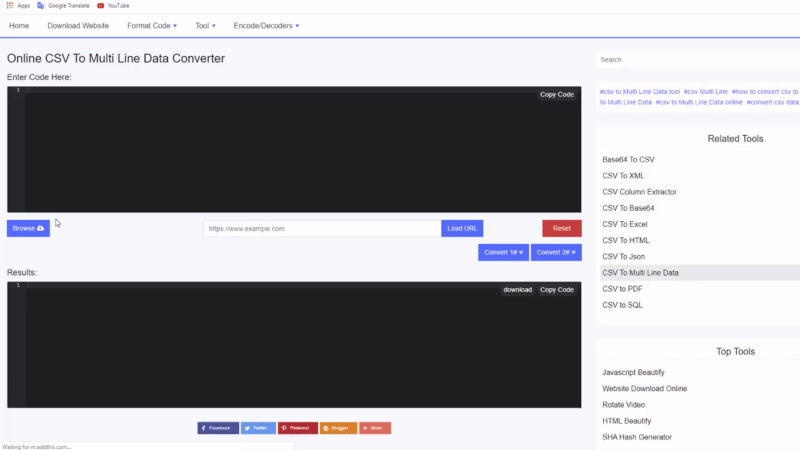Open the Apps bookmark icon
The width and height of the screenshot is (800, 450).
click(x=9, y=5)
